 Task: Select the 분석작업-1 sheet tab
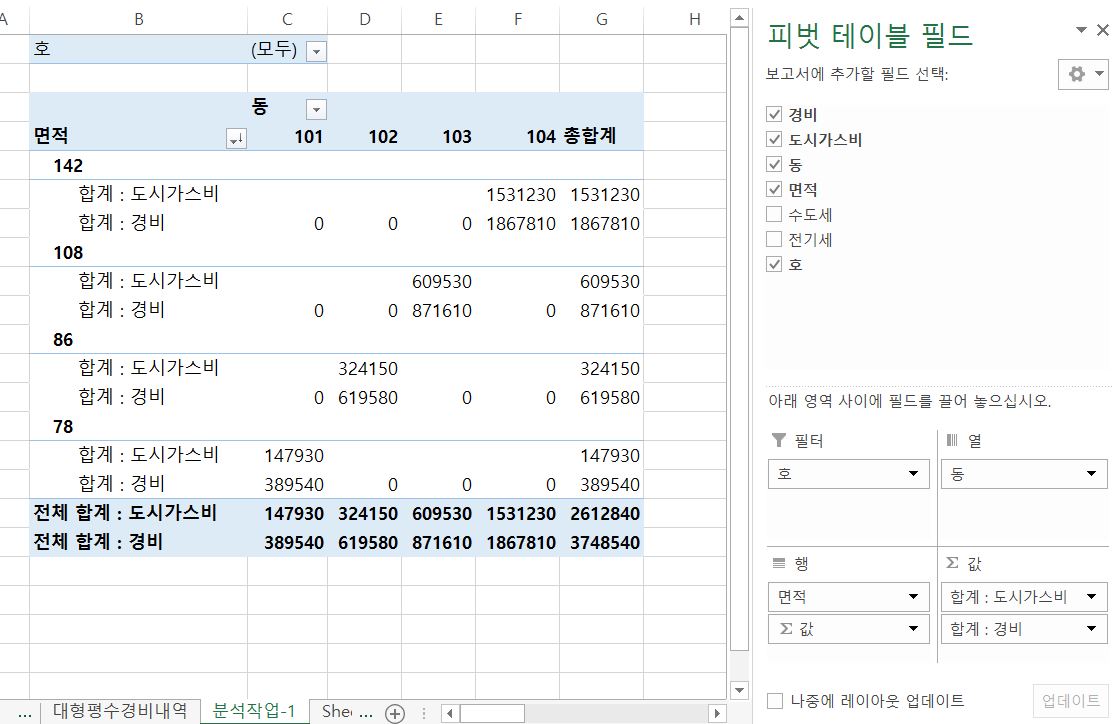point(254,711)
